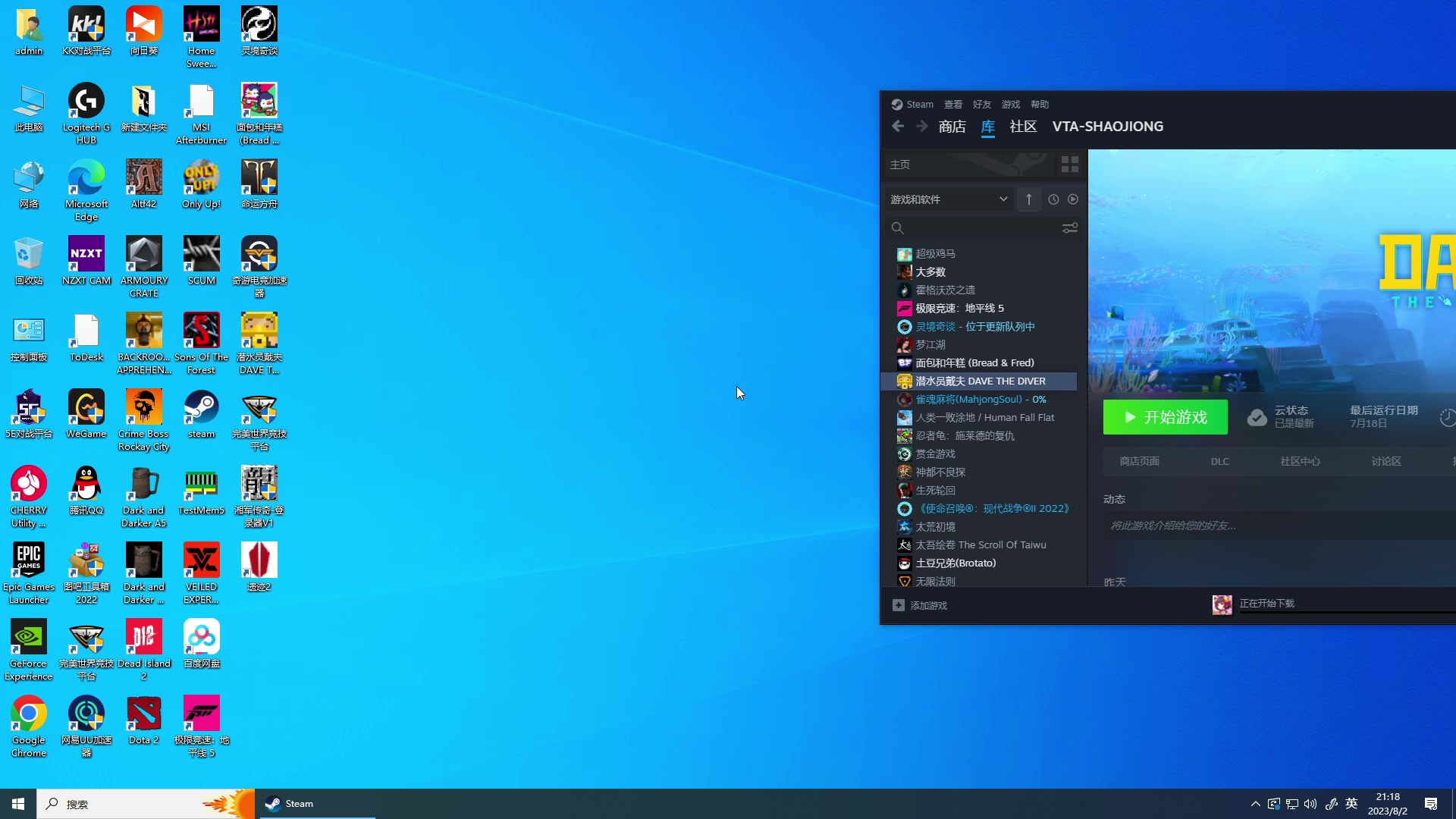Open CHERRY Utility desktop icon
This screenshot has width=1456, height=819.
[x=29, y=497]
